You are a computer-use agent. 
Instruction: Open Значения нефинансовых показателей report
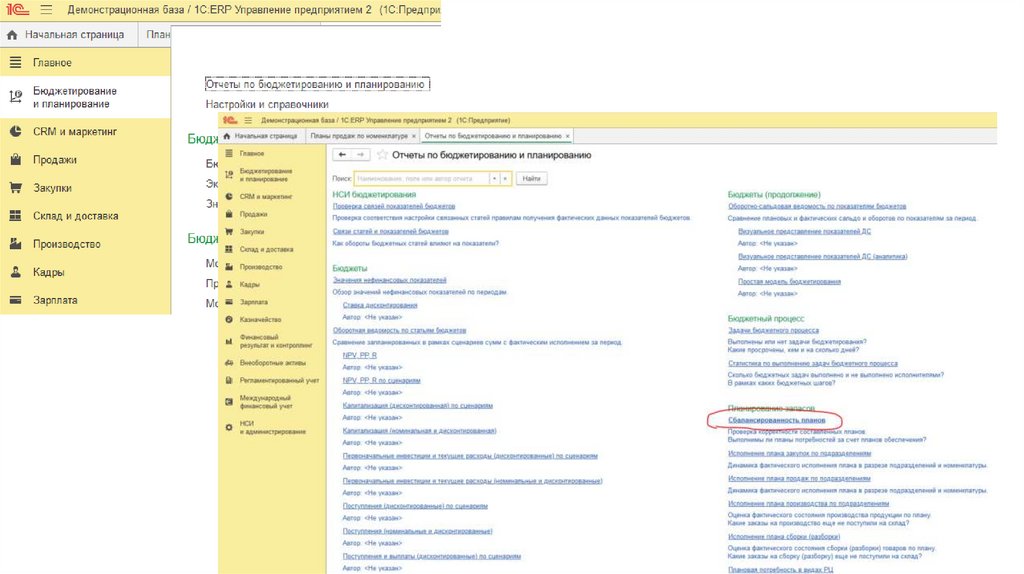390,280
